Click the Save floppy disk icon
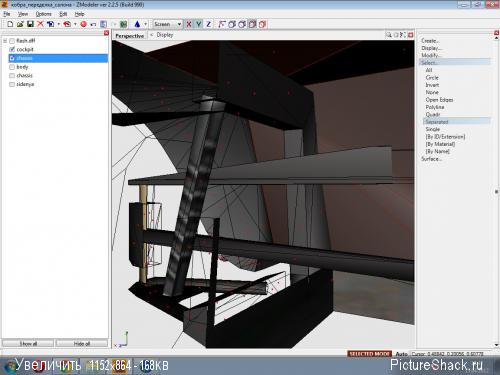 coord(30,24)
